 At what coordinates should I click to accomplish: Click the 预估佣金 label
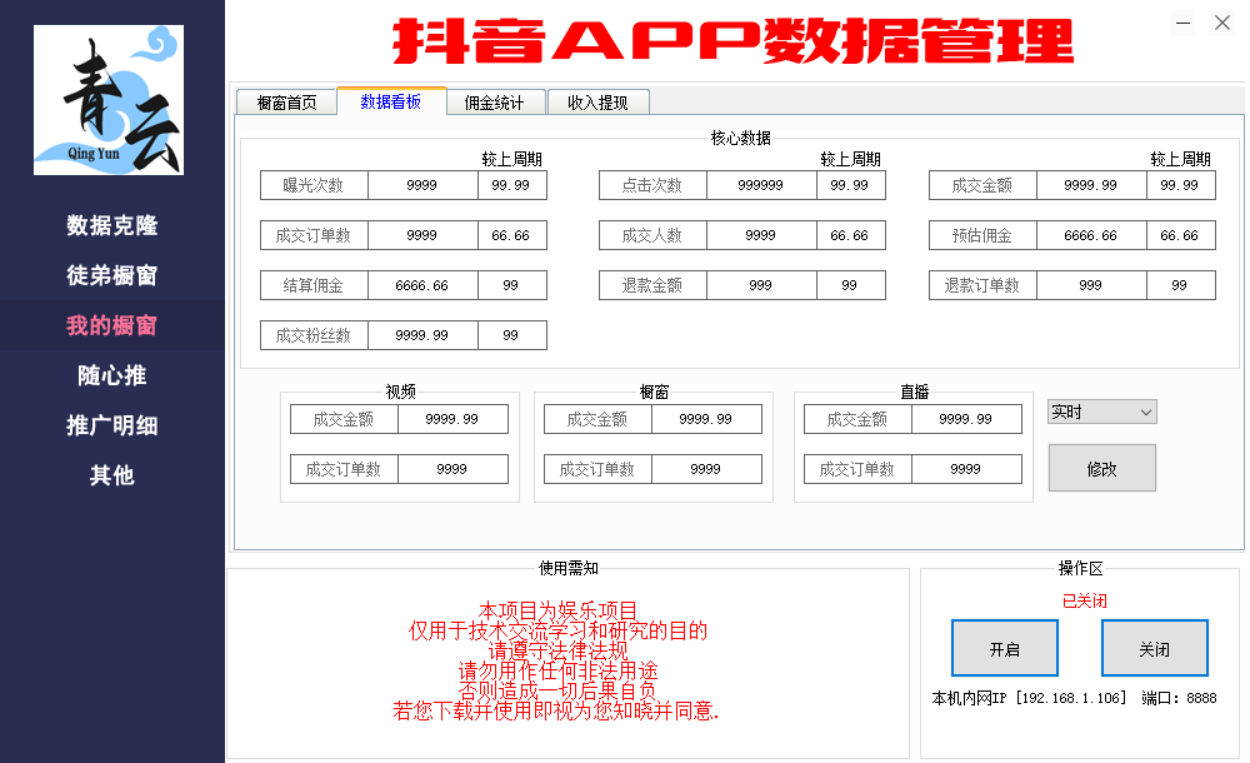pyautogui.click(x=982, y=235)
